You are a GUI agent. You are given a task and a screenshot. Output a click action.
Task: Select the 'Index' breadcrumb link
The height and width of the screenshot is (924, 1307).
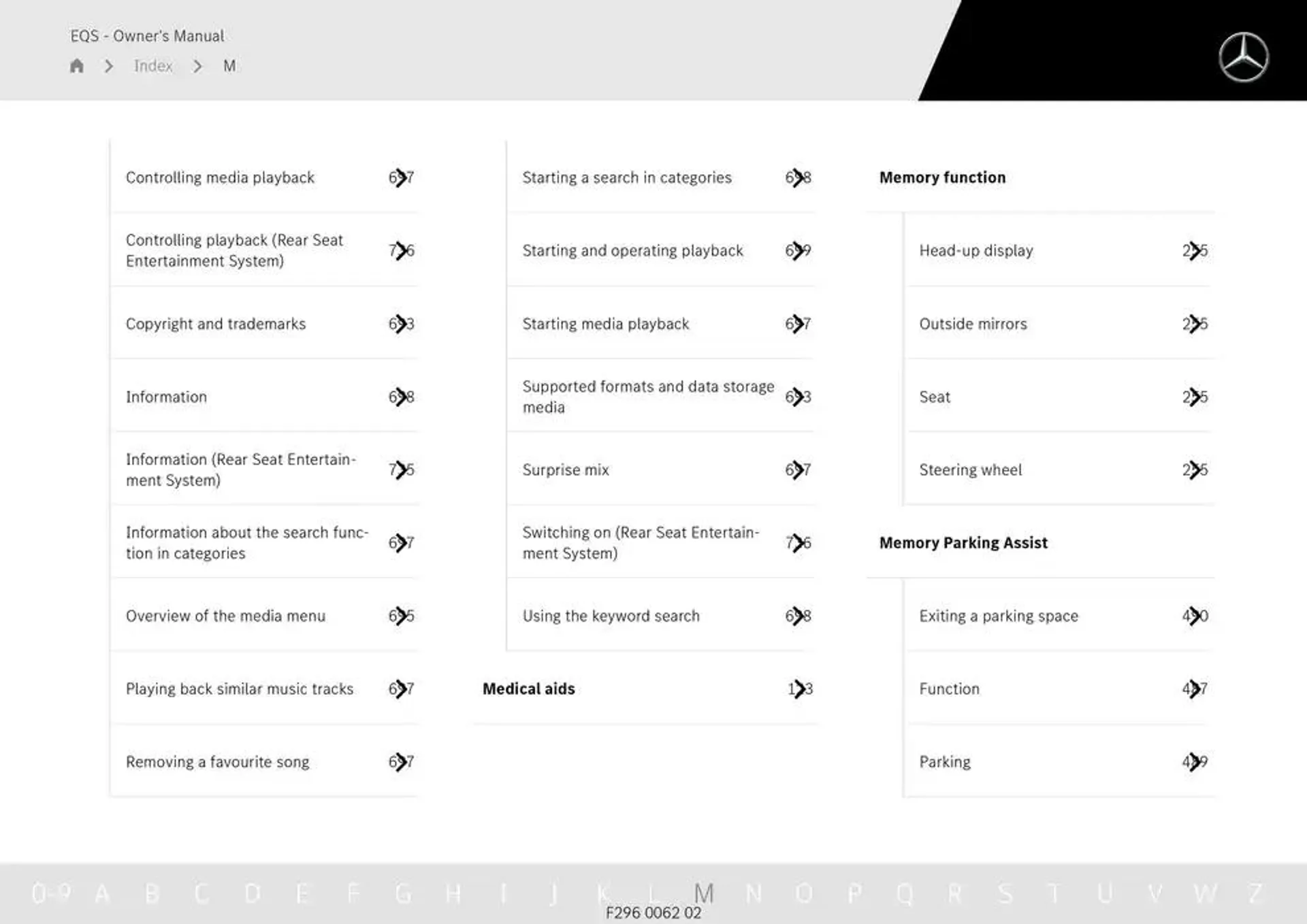[x=153, y=65]
